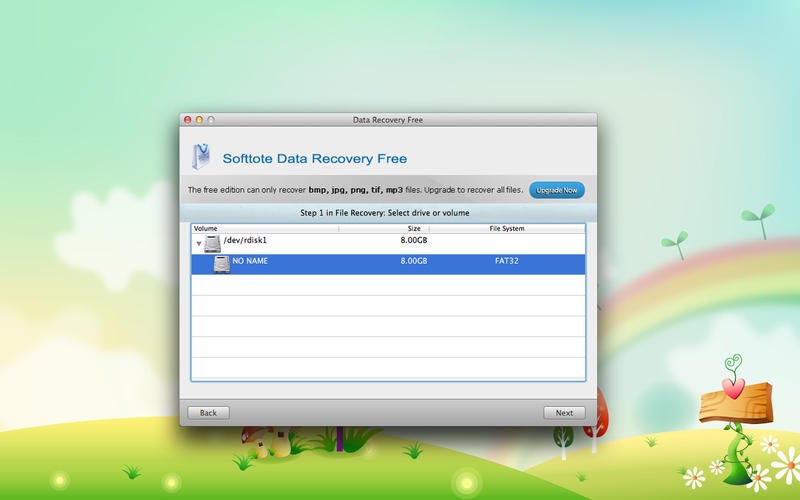Click the 8.00GB size of NO NAME

pos(413,261)
